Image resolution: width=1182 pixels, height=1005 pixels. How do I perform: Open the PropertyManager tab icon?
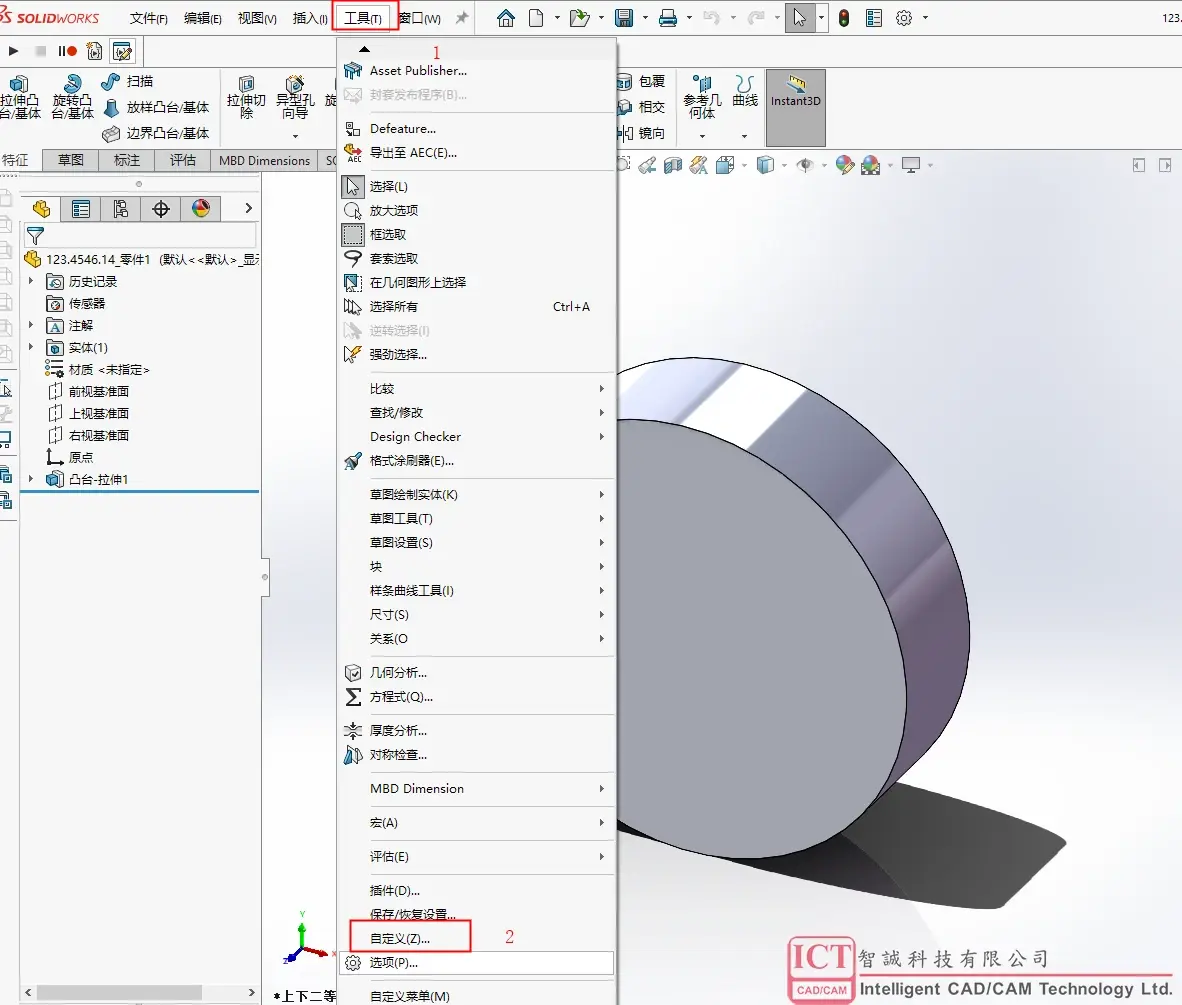click(x=81, y=209)
